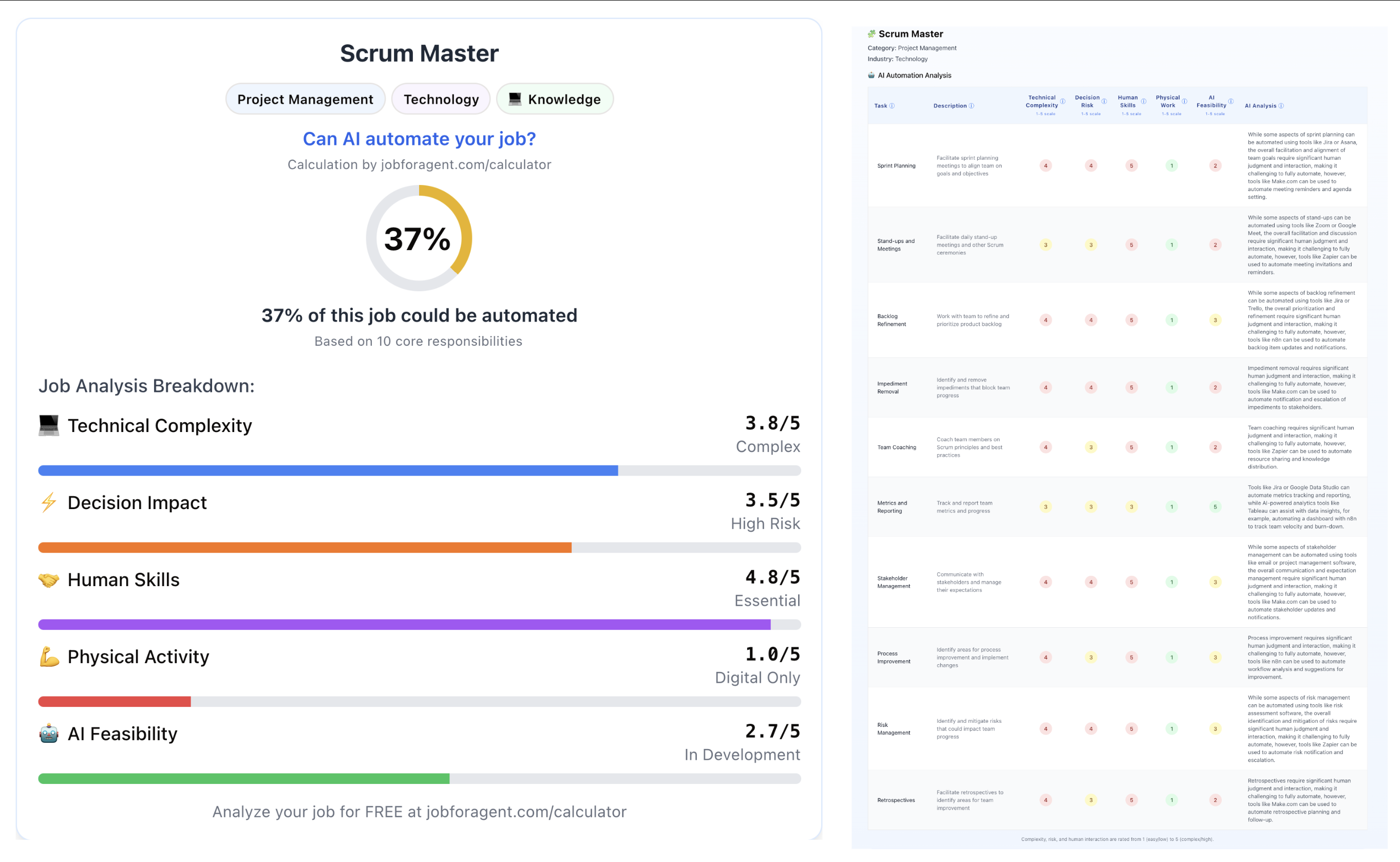This screenshot has height=862, width=1400.
Task: Click the Sprint Planning task row
Action: click(x=896, y=166)
